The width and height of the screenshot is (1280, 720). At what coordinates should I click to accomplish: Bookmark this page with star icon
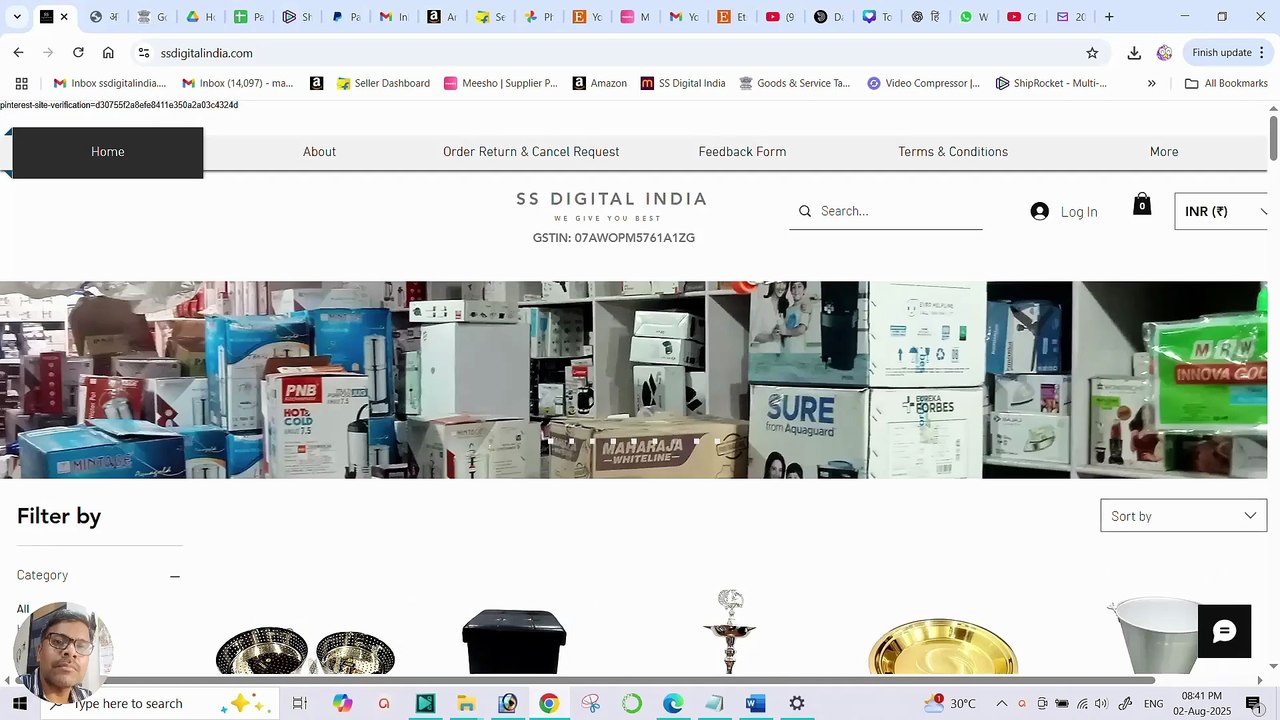pyautogui.click(x=1092, y=53)
